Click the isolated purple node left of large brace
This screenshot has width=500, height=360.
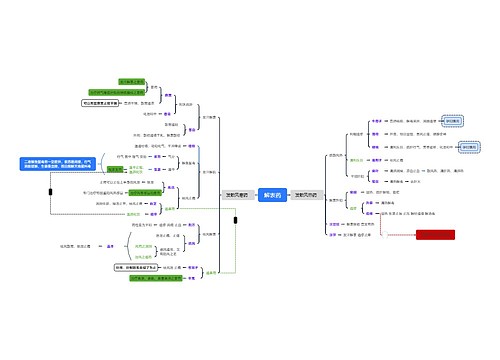coord(110,246)
